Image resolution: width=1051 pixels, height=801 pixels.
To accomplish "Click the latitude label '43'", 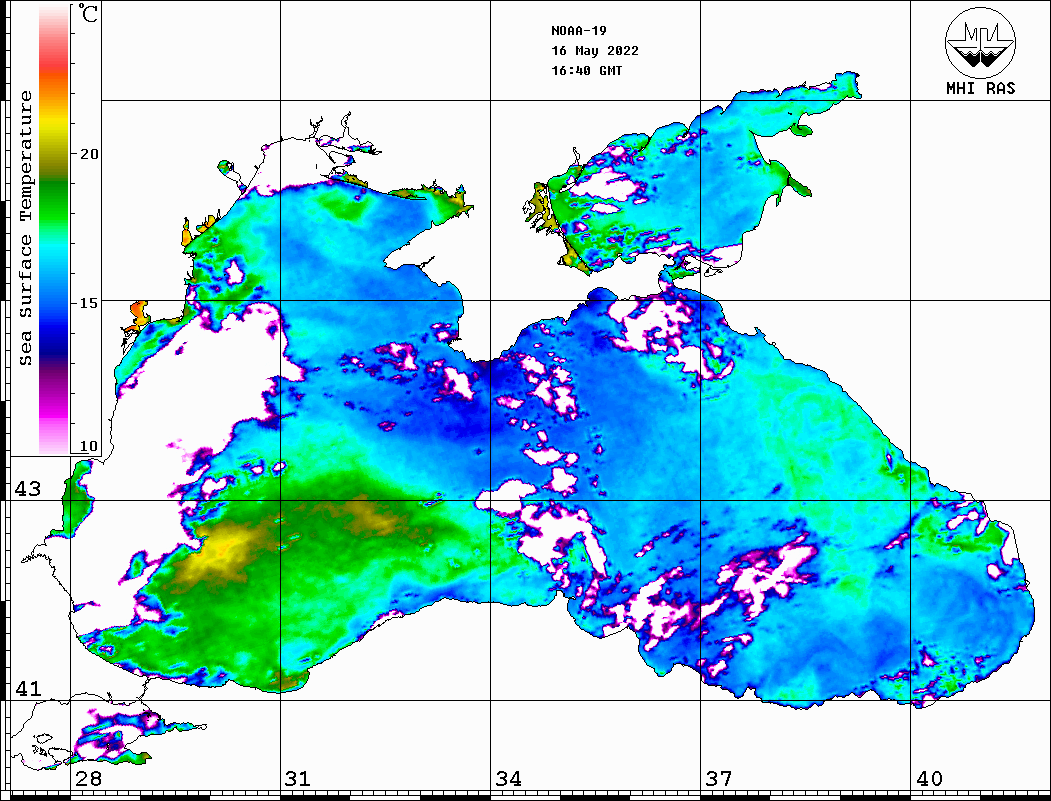I will tap(27, 489).
